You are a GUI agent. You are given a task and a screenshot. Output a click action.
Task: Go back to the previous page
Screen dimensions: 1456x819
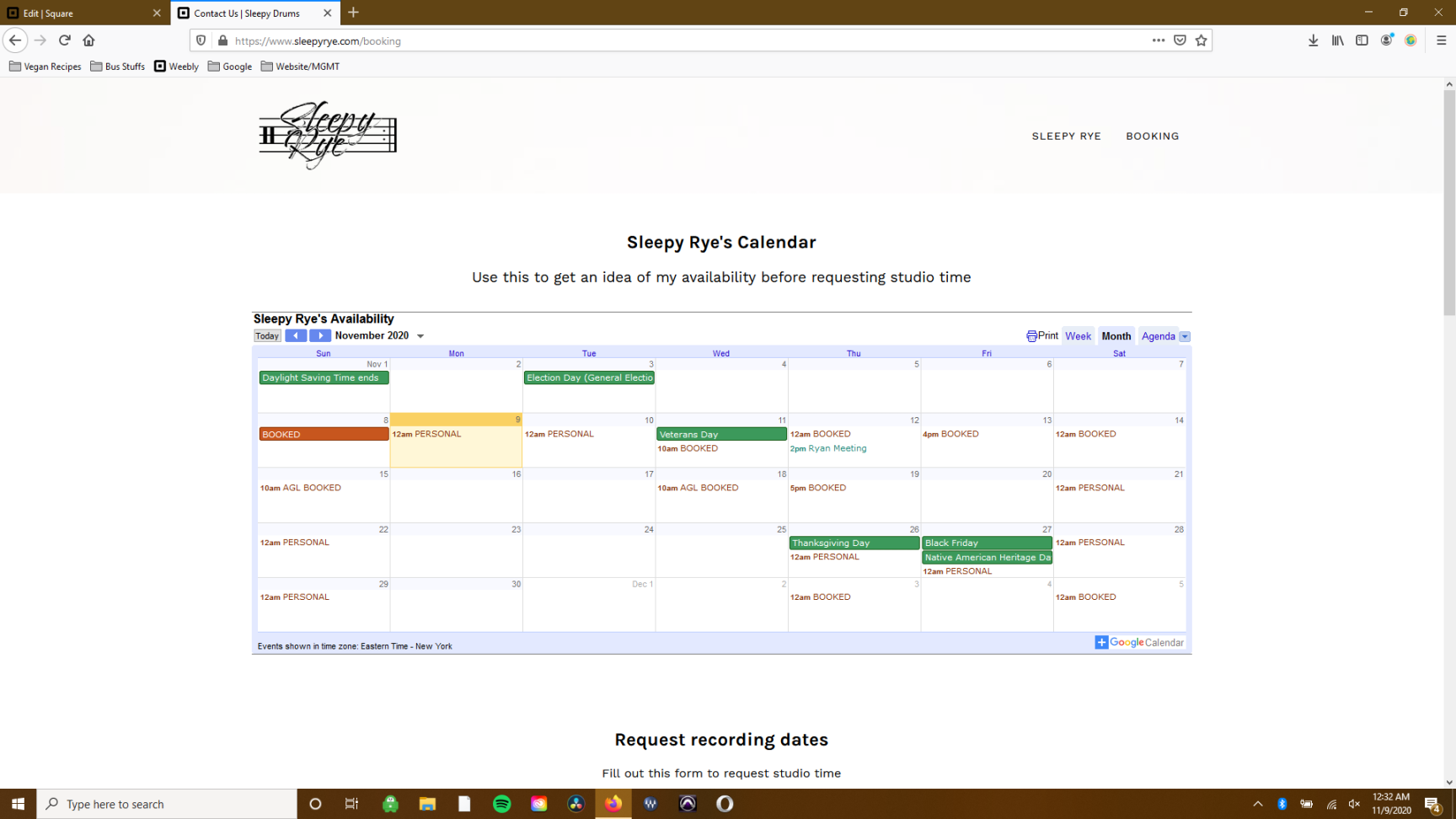pos(15,40)
